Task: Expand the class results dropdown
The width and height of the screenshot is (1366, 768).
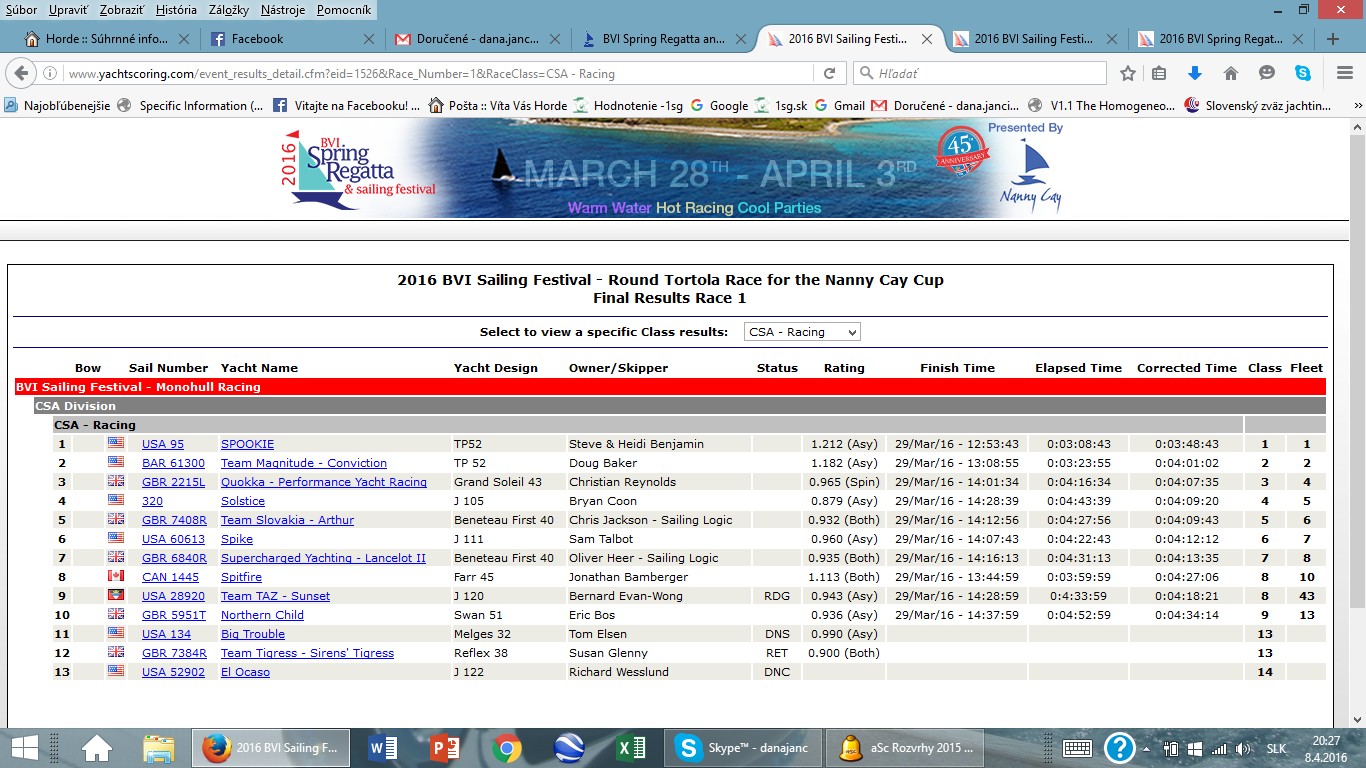Action: 802,332
